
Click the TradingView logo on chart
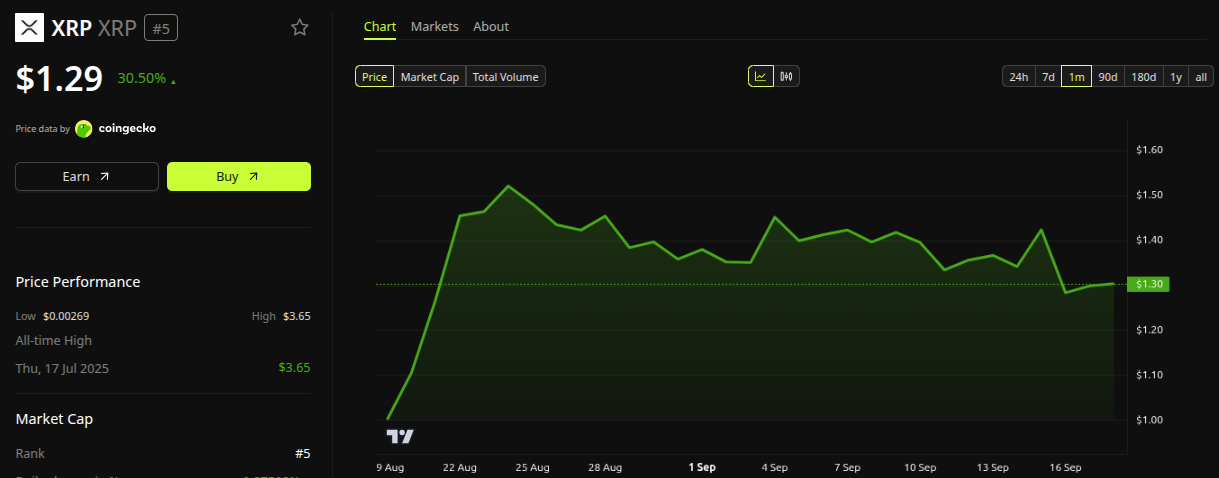400,437
